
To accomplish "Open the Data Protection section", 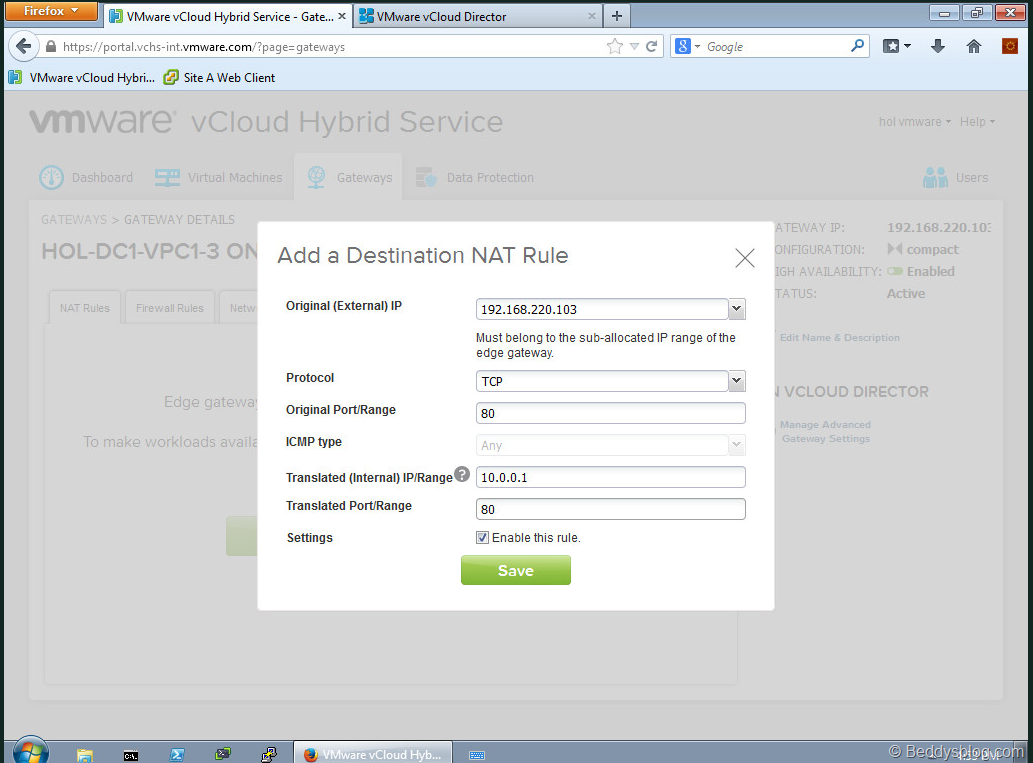I will pyautogui.click(x=475, y=177).
